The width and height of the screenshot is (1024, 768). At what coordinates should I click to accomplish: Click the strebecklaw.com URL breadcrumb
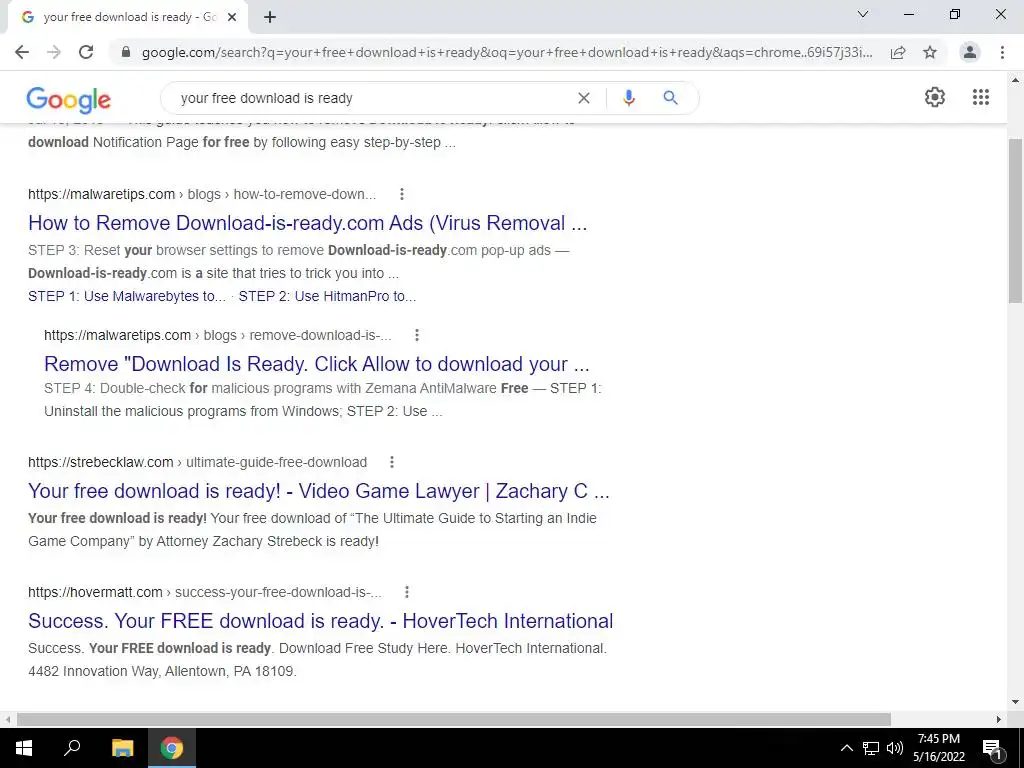click(x=197, y=462)
